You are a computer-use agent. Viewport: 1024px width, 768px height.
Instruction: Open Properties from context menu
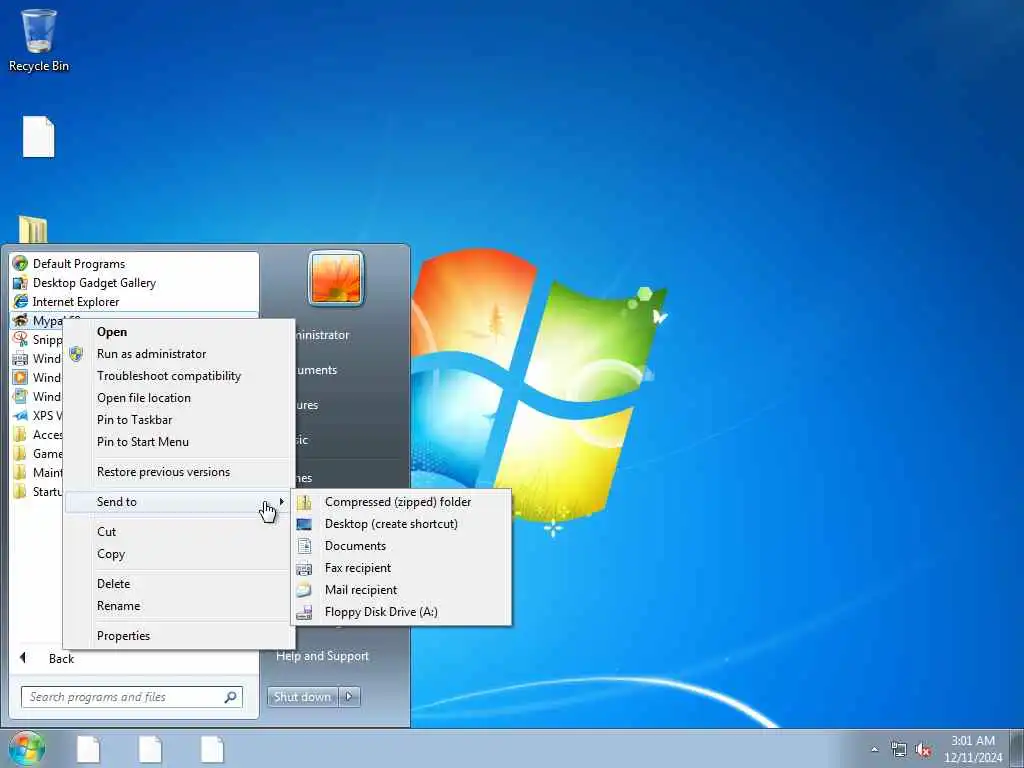point(123,636)
